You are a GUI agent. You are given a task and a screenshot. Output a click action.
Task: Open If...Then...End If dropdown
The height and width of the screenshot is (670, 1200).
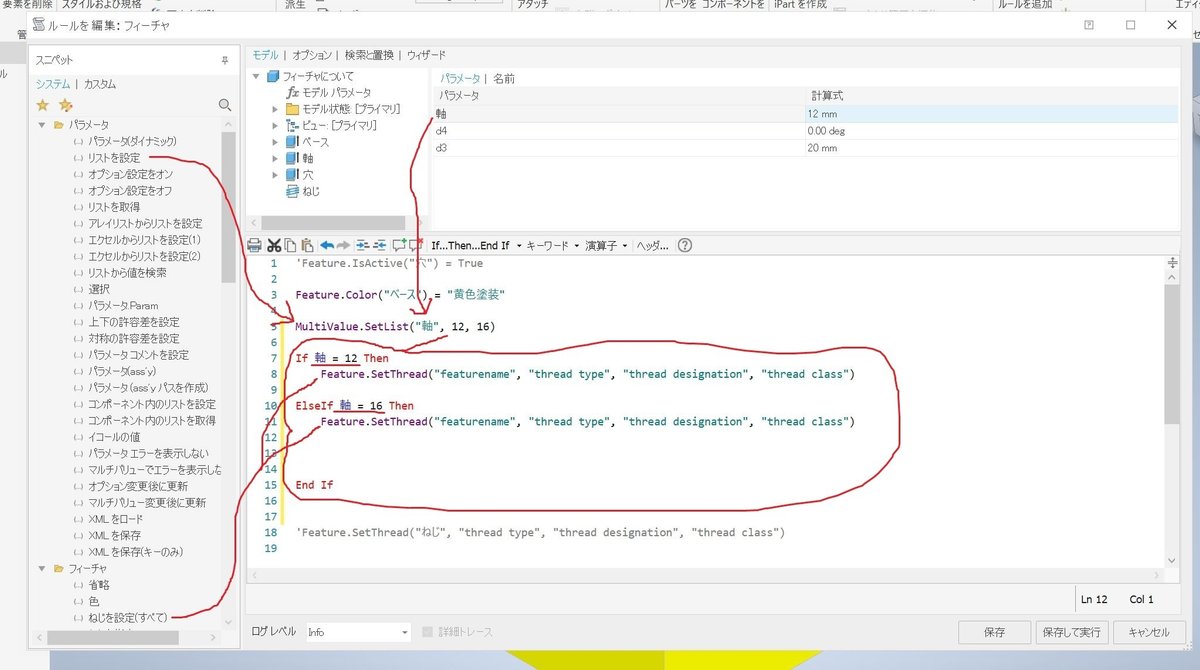476,245
